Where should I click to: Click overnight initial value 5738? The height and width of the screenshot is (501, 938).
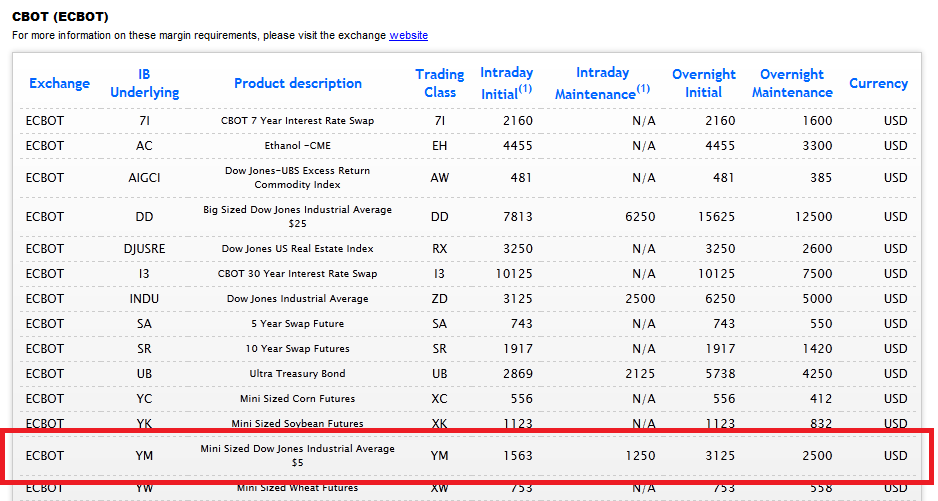(x=720, y=374)
